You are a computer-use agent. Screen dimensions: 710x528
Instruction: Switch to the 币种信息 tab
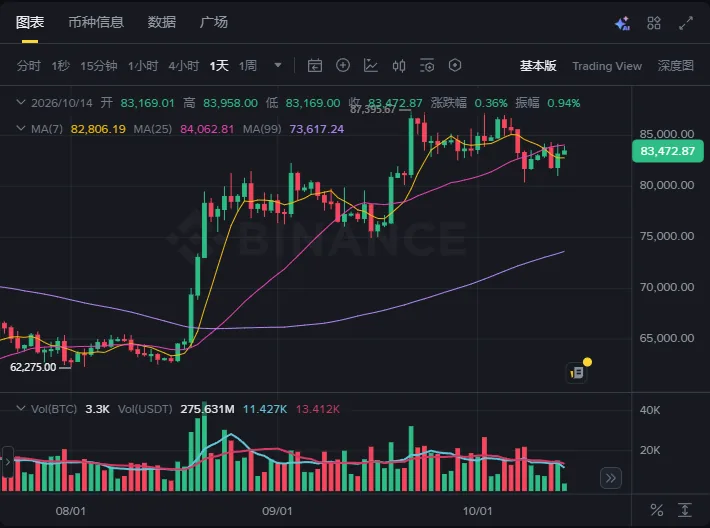[96, 22]
